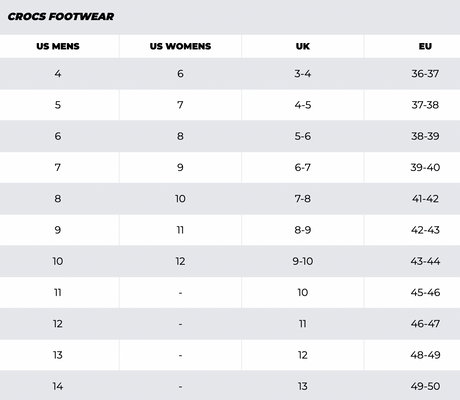Click UK size 6-7 cell
This screenshot has height=400, width=460.
point(303,167)
